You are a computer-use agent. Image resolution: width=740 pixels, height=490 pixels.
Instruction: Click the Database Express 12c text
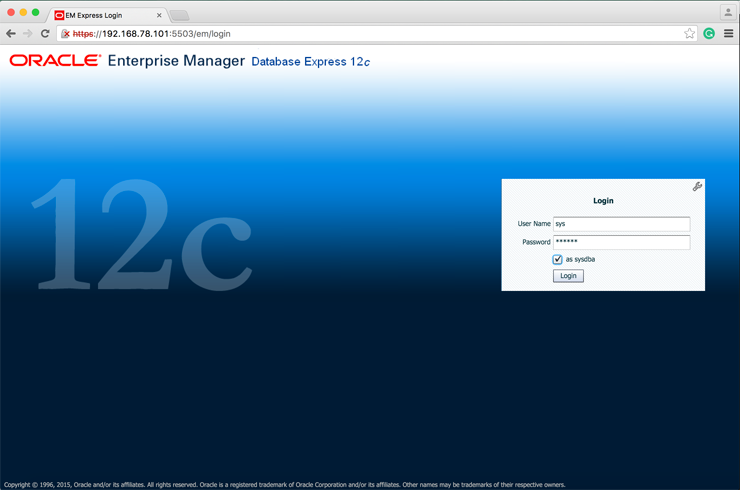click(x=311, y=62)
